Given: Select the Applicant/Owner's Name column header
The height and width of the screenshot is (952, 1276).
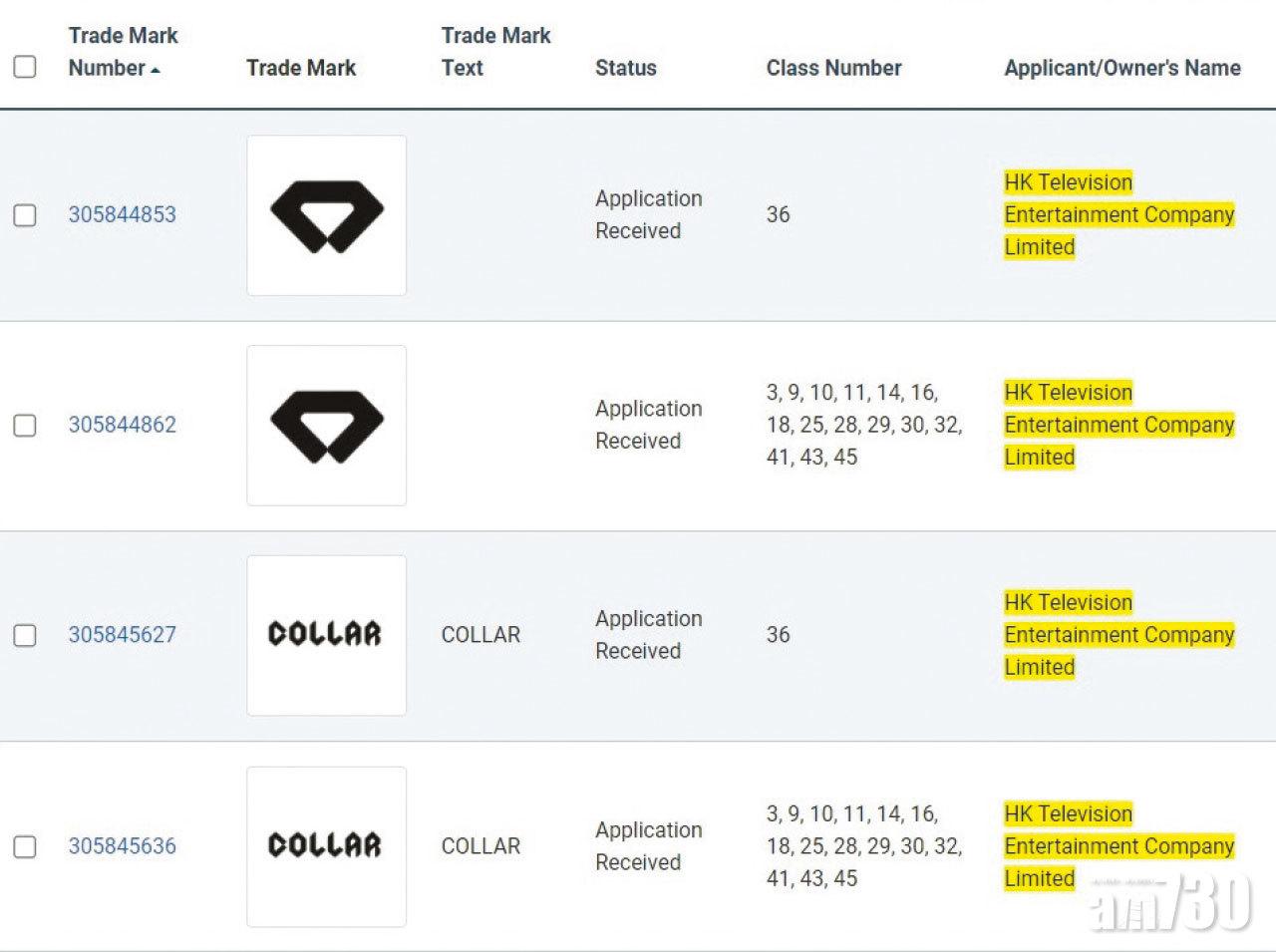Looking at the screenshot, I should point(1121,68).
